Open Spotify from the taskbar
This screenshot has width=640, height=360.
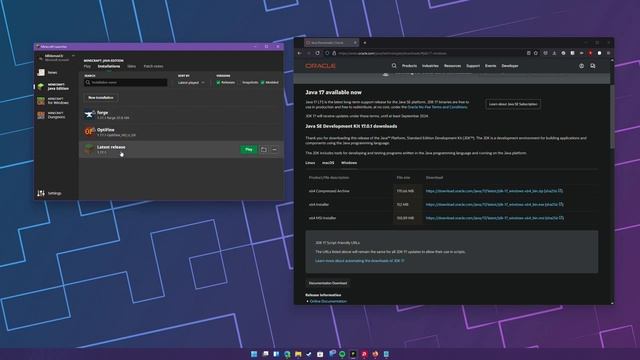point(342,354)
